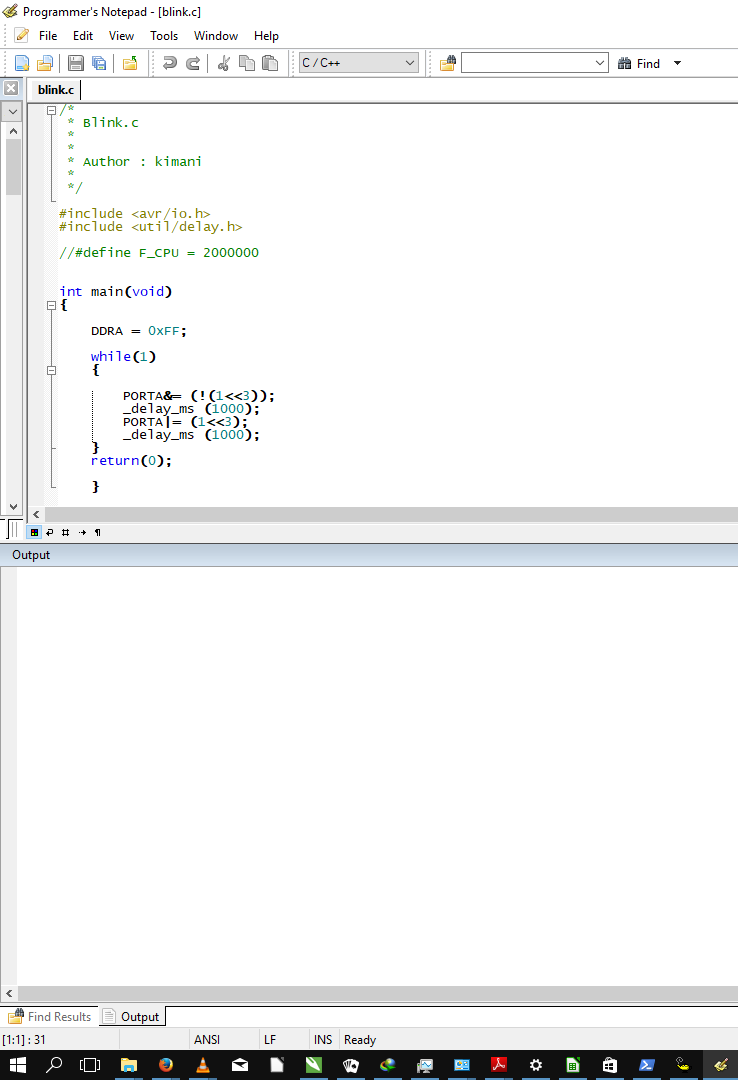
Task: Click the [1:1] : 31 cursor position entry
Action: tap(25, 1039)
